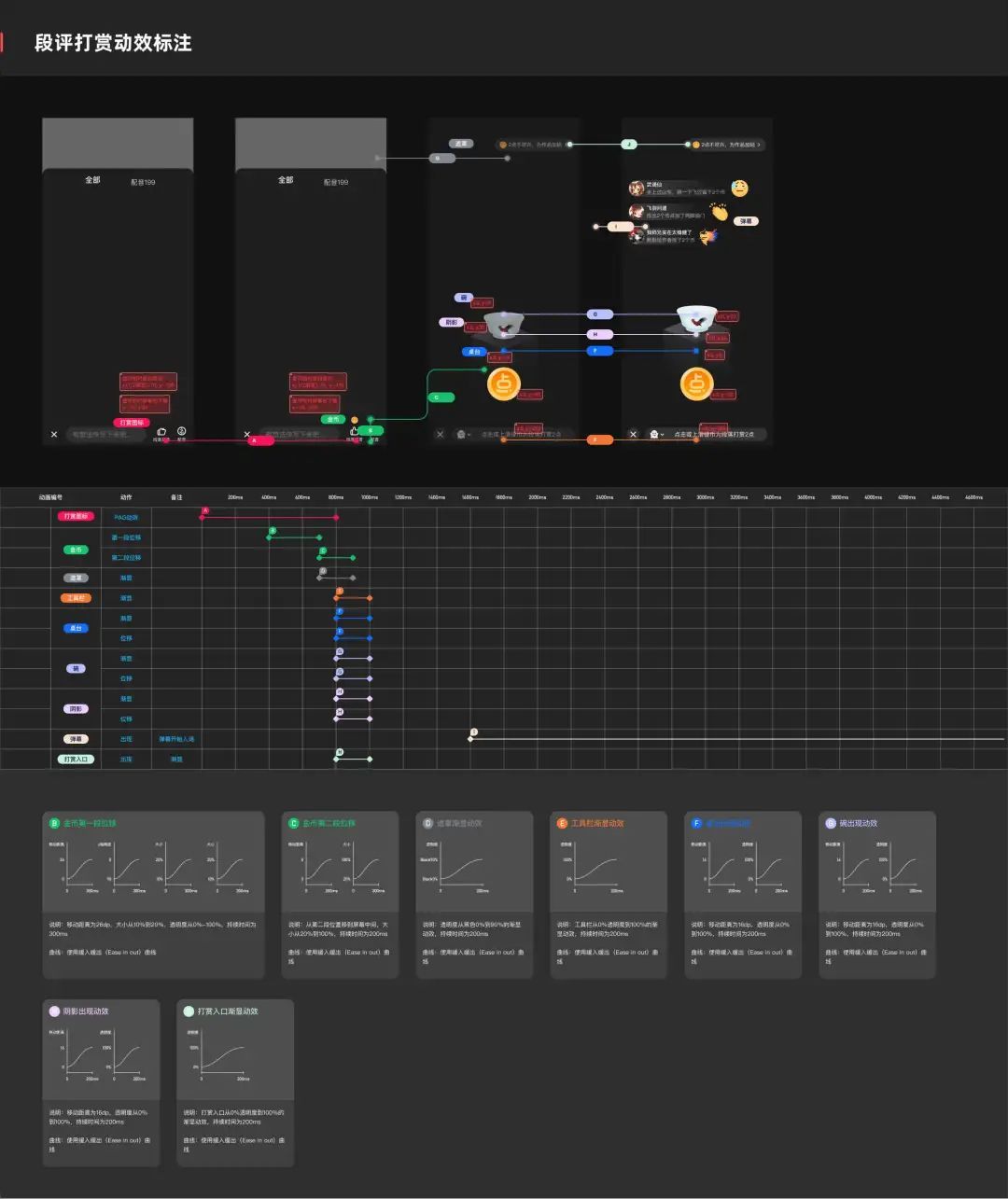Open the 打赏入口渐显动效 curve card
The height and width of the screenshot is (1199, 1008).
(235, 1083)
